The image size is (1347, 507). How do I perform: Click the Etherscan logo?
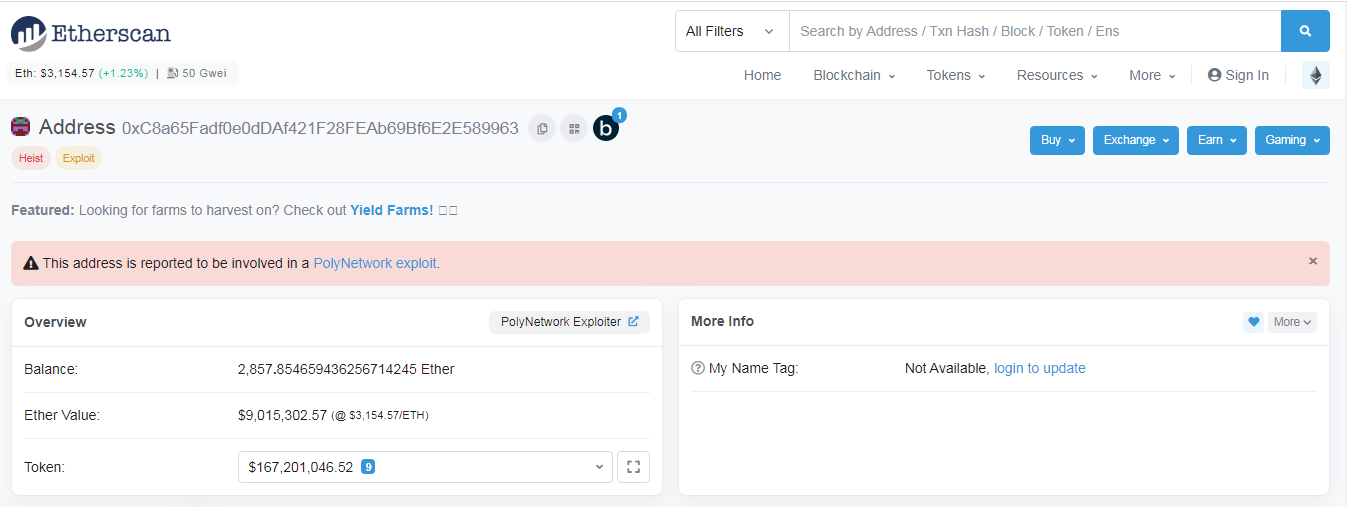pyautogui.click(x=91, y=33)
